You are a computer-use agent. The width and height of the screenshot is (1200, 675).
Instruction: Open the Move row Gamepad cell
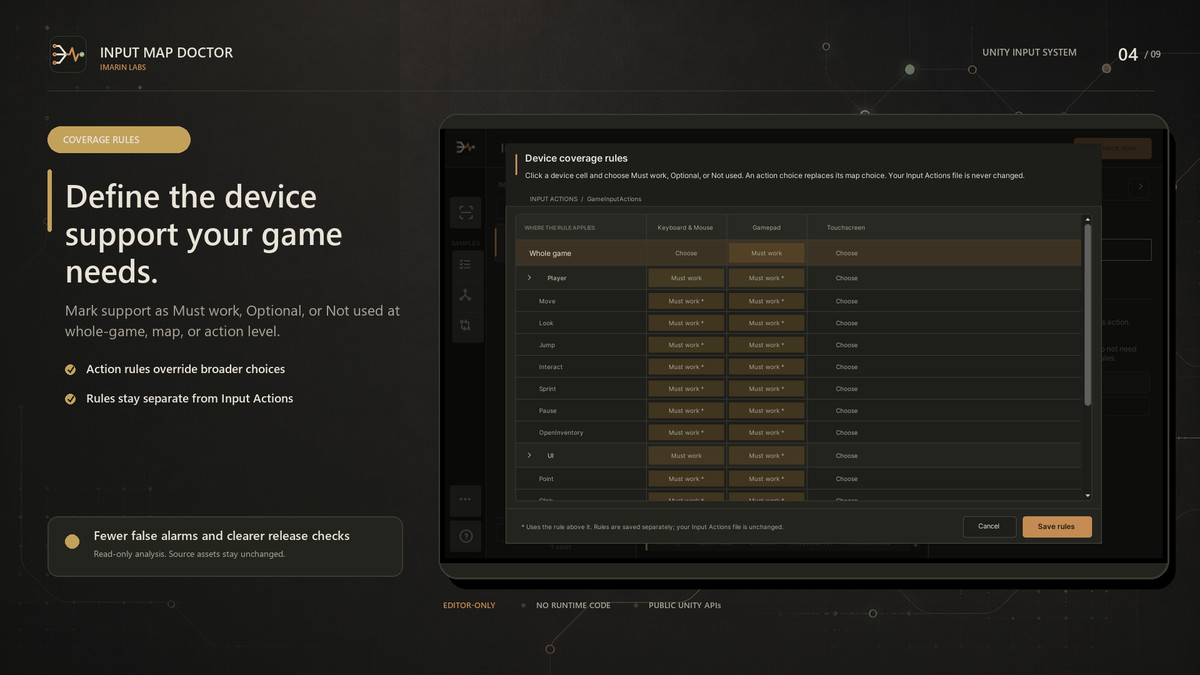tap(766, 301)
